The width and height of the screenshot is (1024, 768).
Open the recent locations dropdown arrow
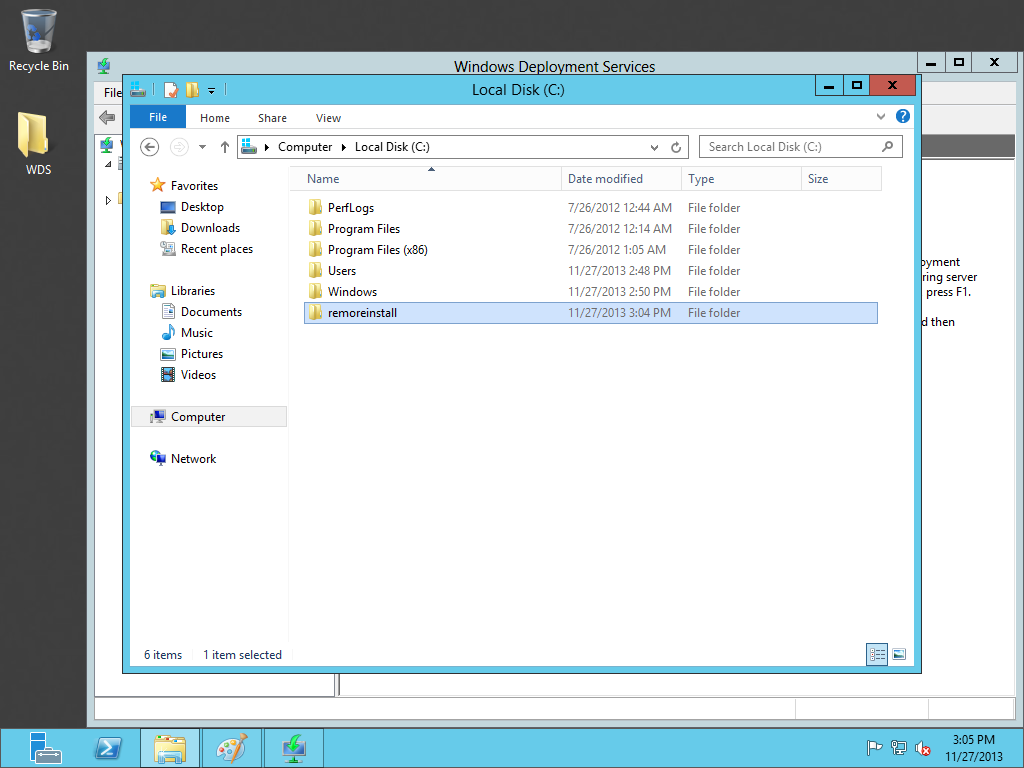202,147
